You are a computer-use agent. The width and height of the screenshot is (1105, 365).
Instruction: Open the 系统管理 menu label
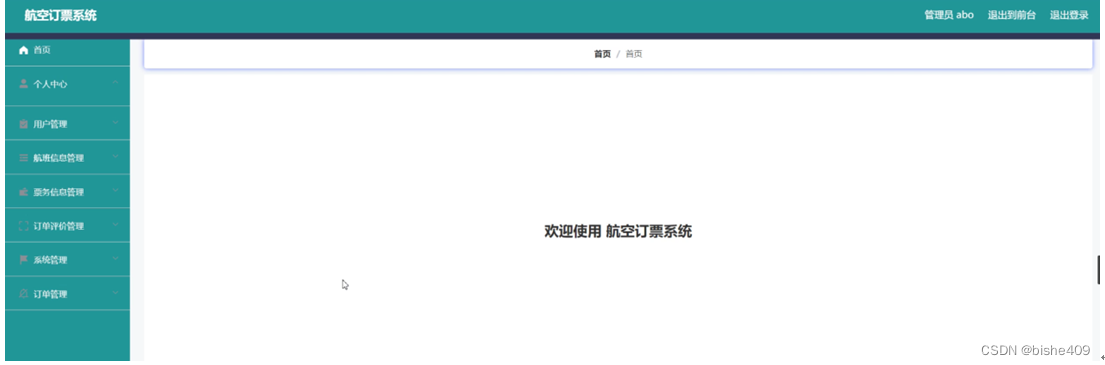pyautogui.click(x=50, y=260)
